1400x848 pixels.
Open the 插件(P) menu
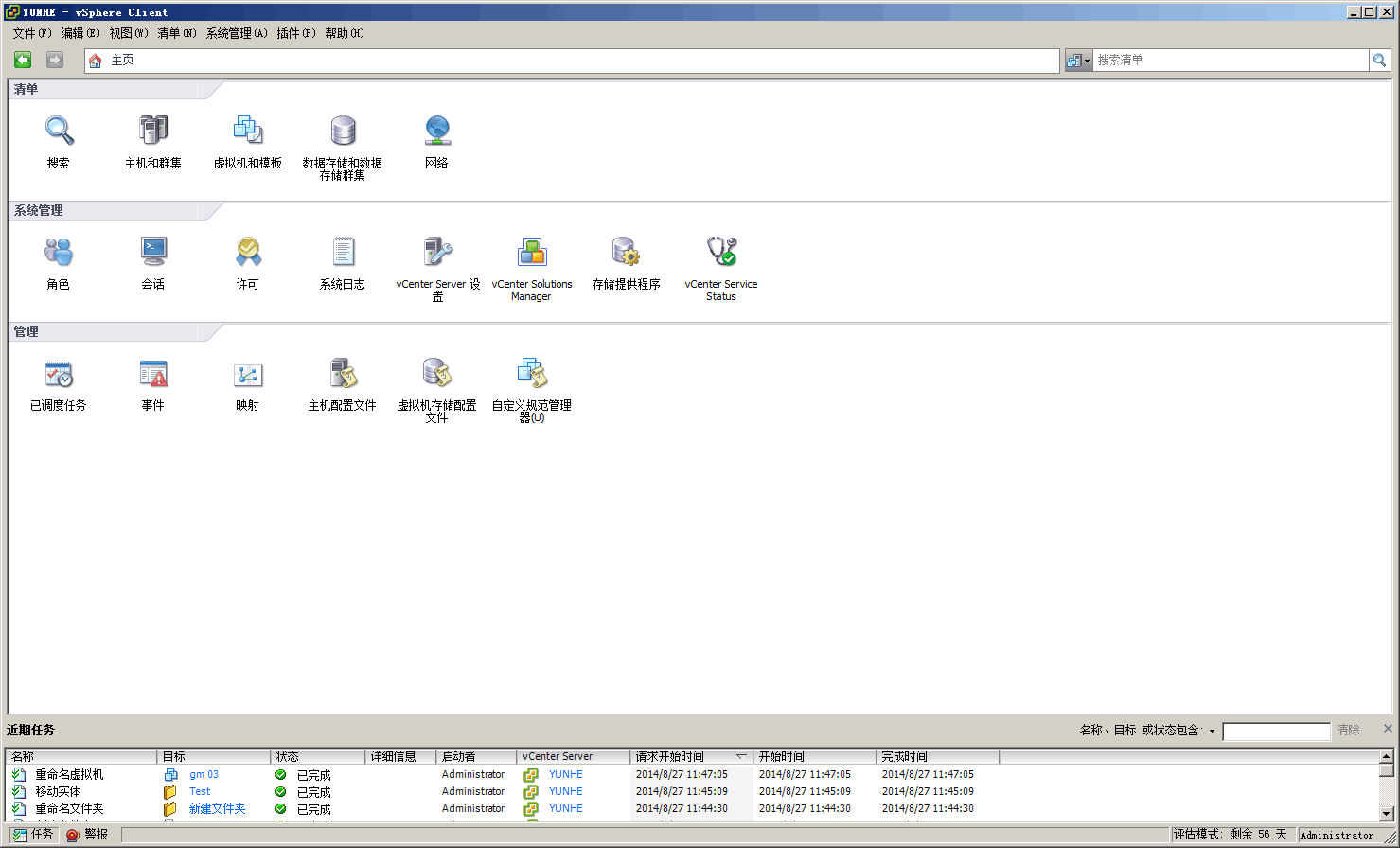coord(296,33)
